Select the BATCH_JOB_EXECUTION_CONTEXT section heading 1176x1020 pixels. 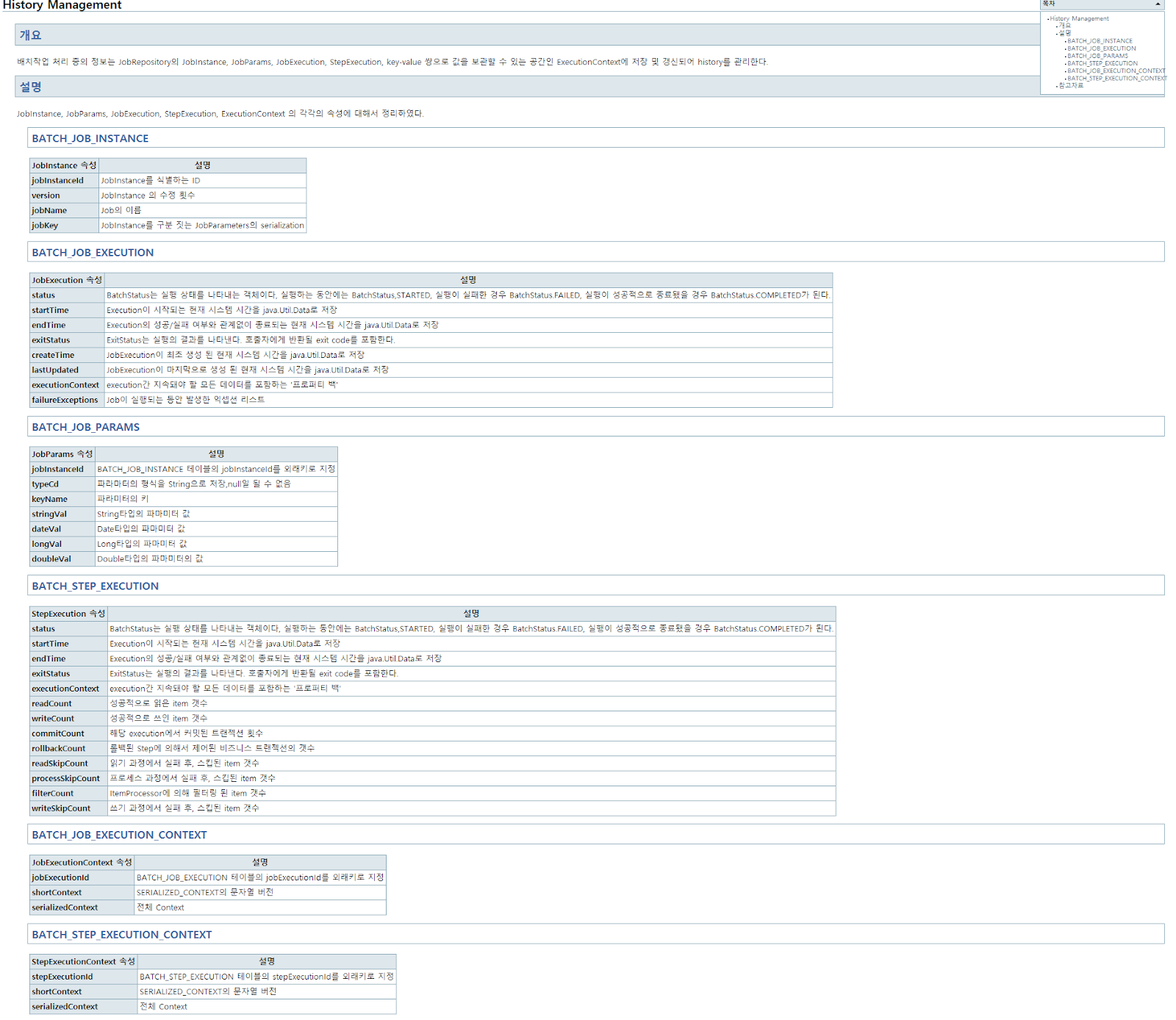coord(119,835)
